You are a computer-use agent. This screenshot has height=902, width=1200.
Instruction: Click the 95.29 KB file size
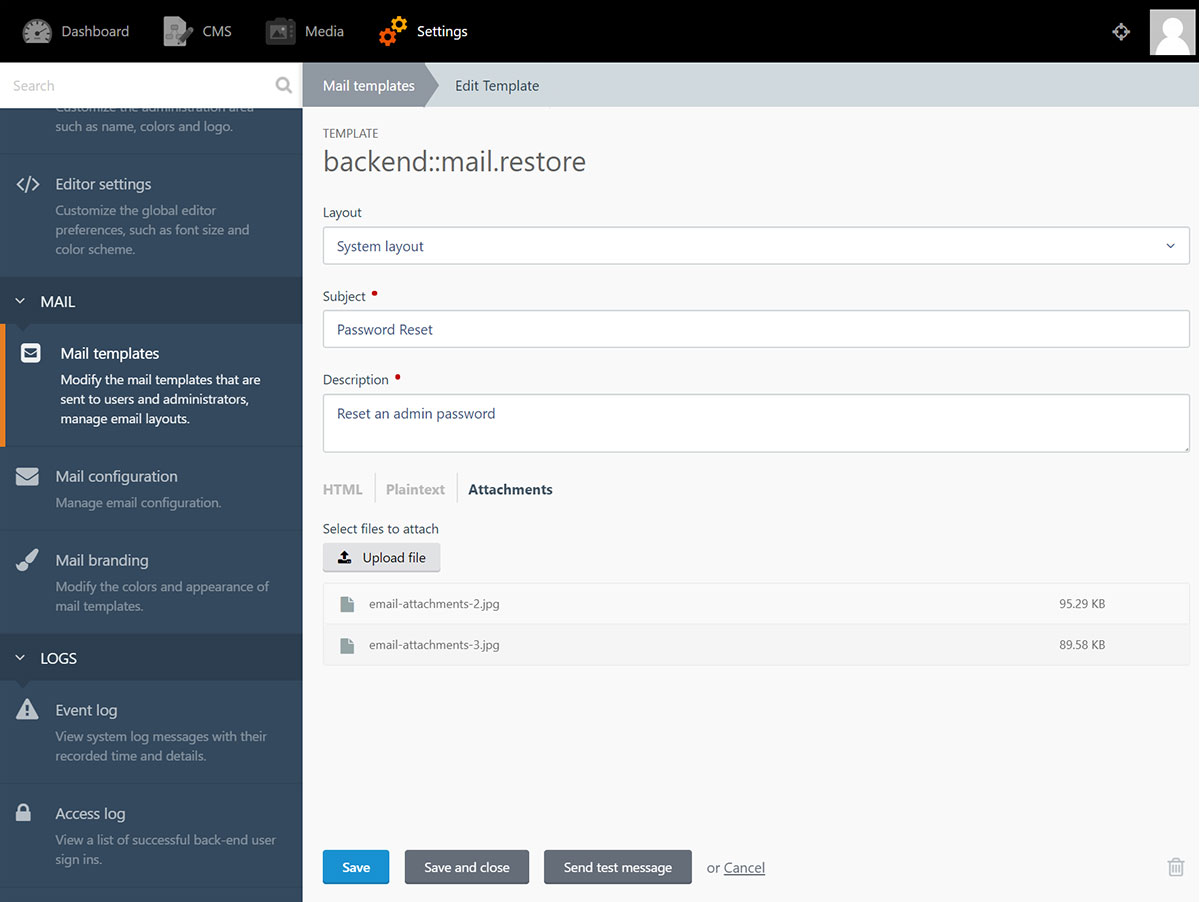tap(1082, 604)
